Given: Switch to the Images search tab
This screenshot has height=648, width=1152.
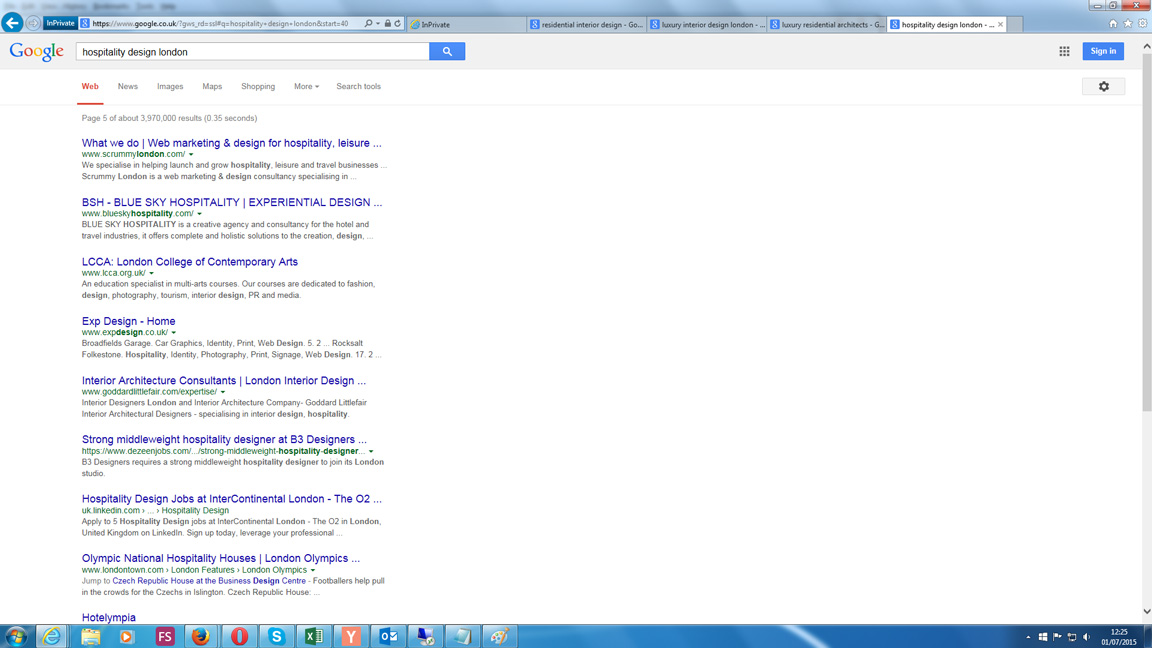Looking at the screenshot, I should 170,87.
